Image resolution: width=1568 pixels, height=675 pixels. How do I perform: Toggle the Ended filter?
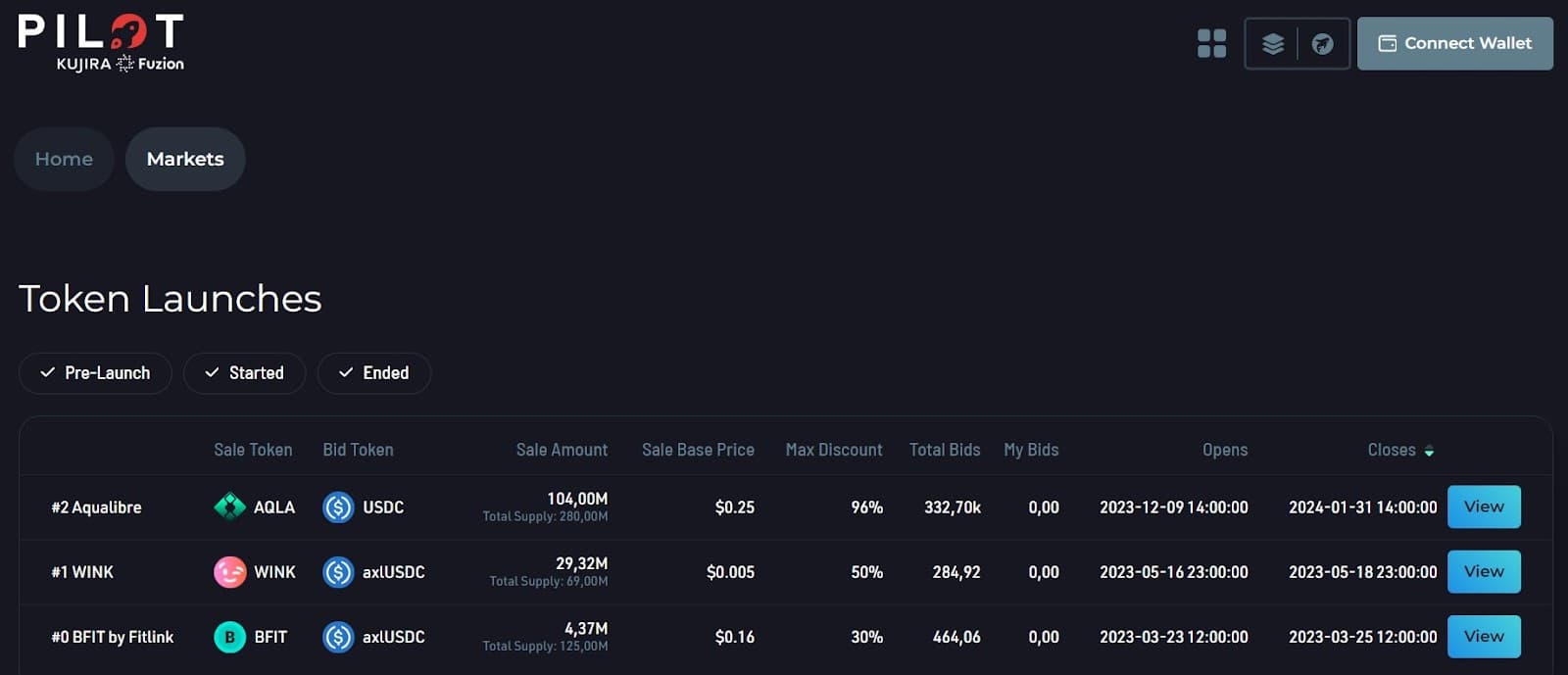[373, 373]
